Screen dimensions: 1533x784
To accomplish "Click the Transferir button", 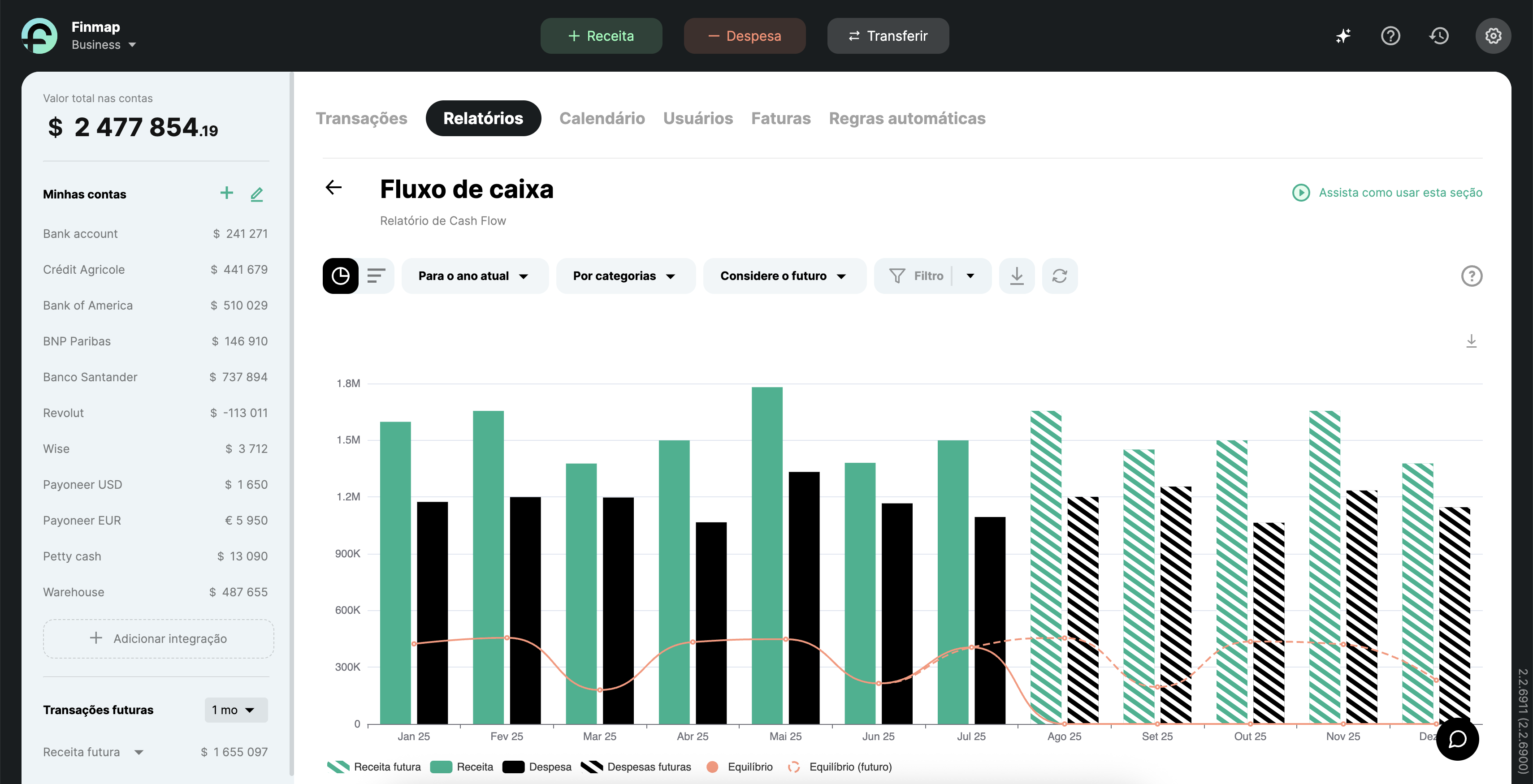I will [x=888, y=36].
